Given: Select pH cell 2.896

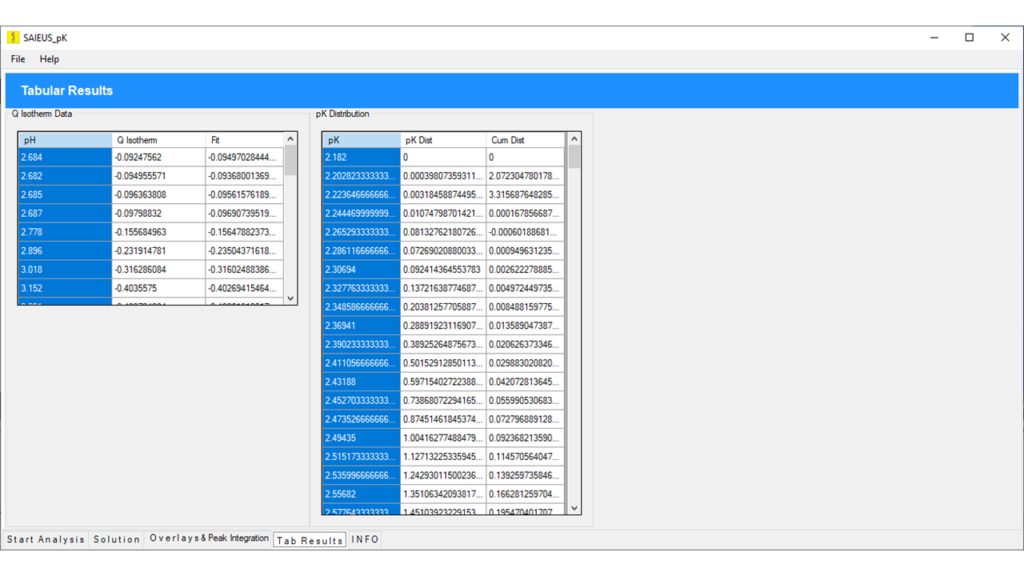Looking at the screenshot, I should pyautogui.click(x=65, y=251).
